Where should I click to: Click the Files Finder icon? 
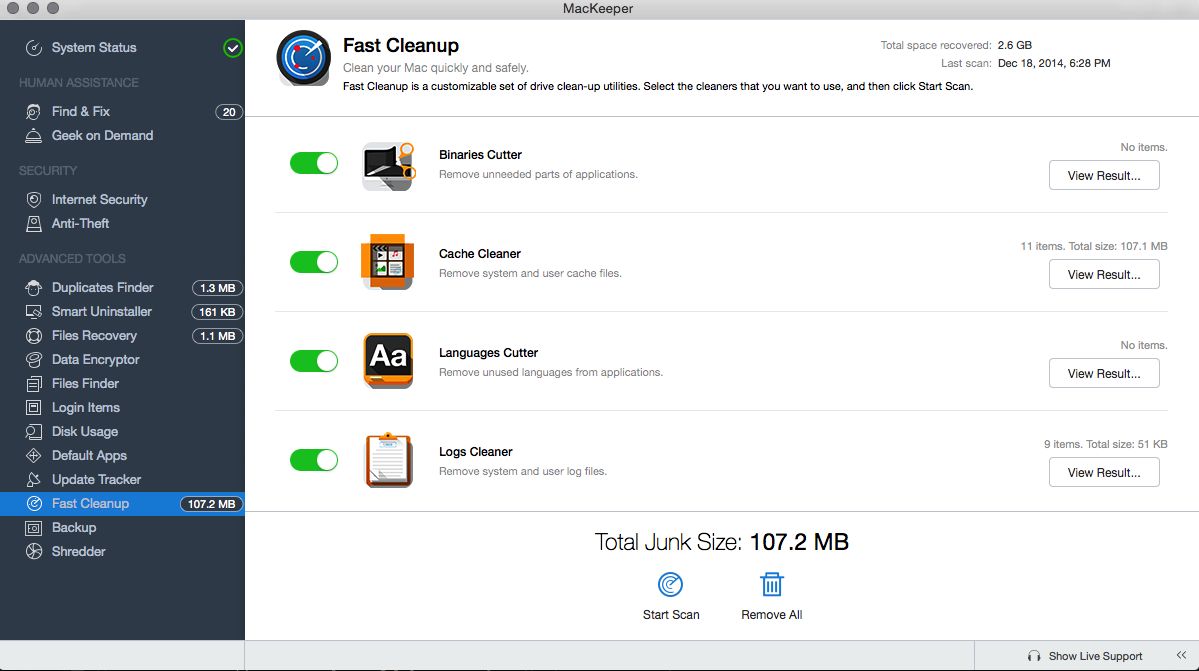click(x=34, y=384)
